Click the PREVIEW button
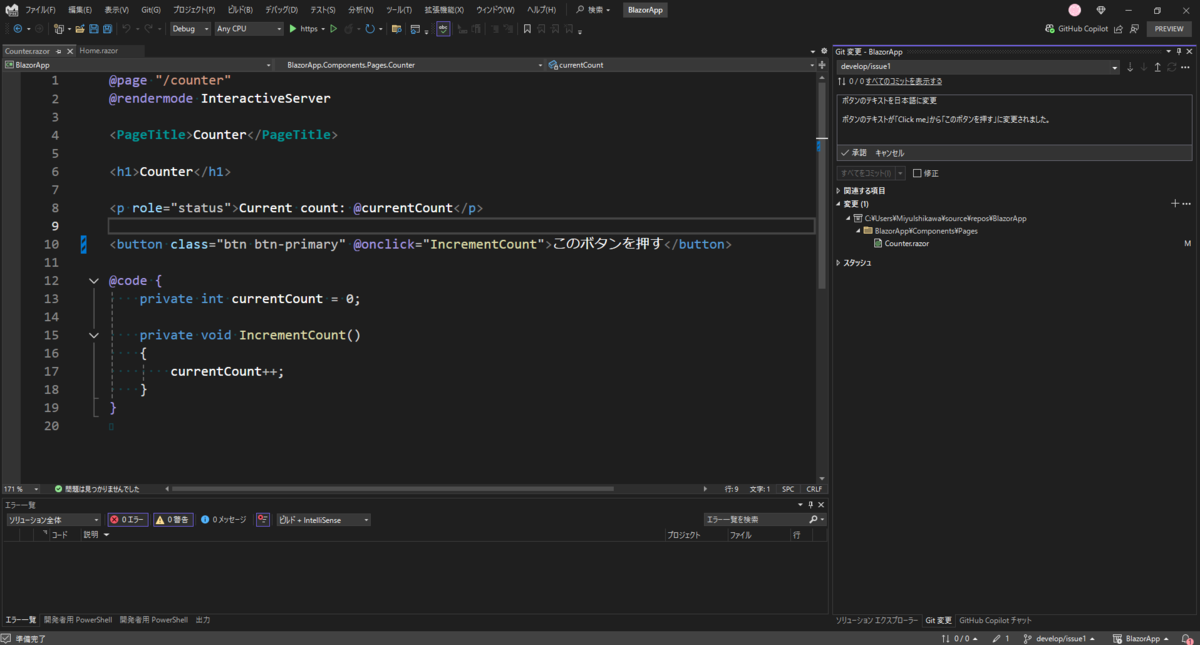The image size is (1200, 645). 1169,29
